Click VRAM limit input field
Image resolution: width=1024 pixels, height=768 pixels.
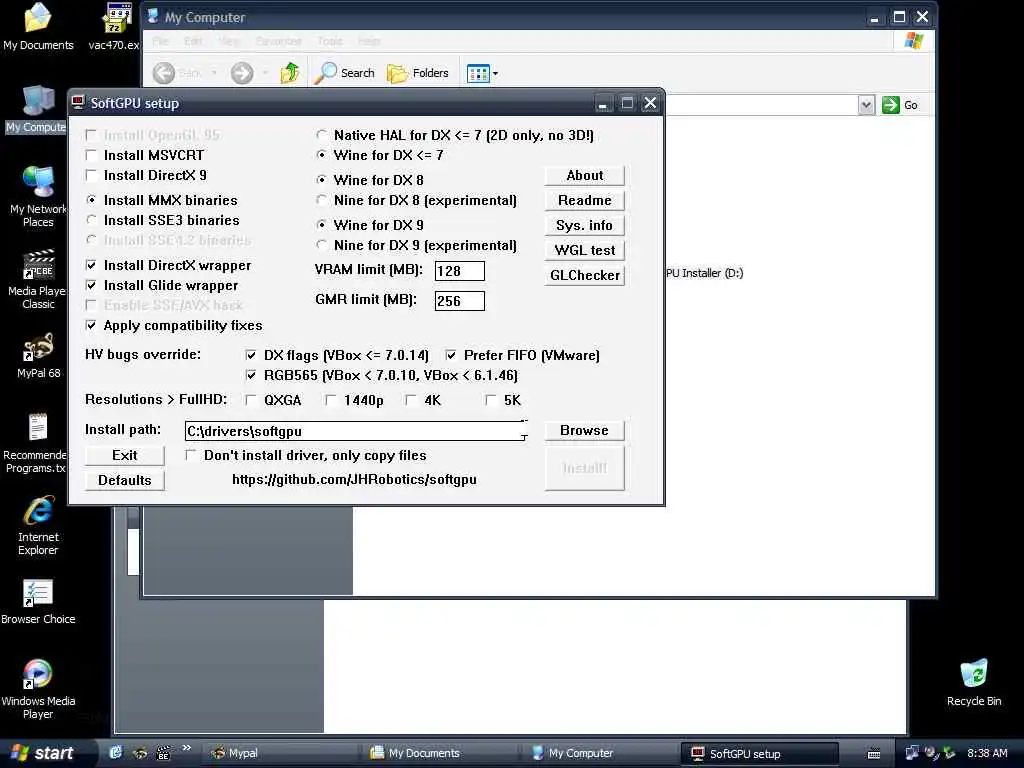tap(460, 271)
